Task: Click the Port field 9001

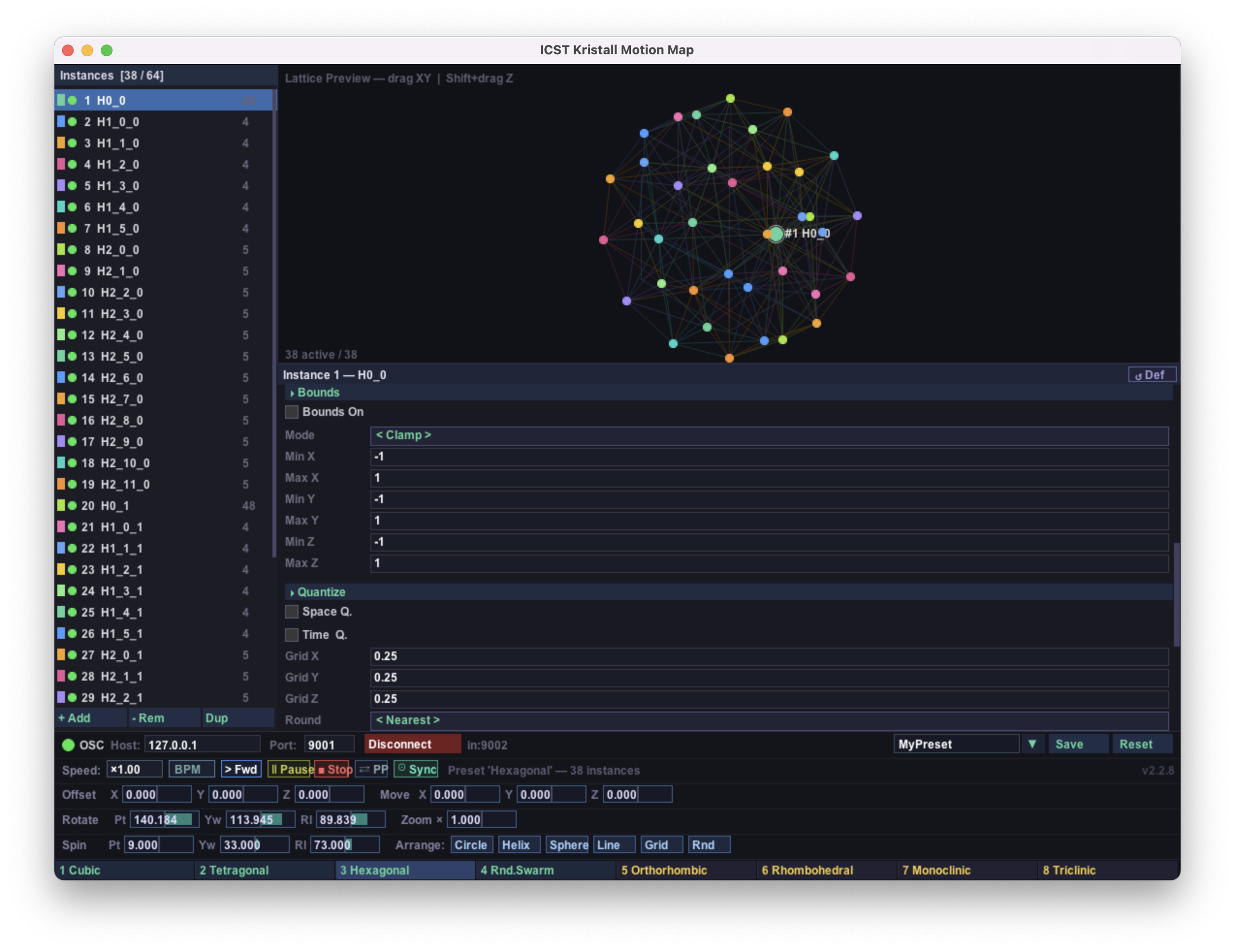Action: click(x=329, y=744)
